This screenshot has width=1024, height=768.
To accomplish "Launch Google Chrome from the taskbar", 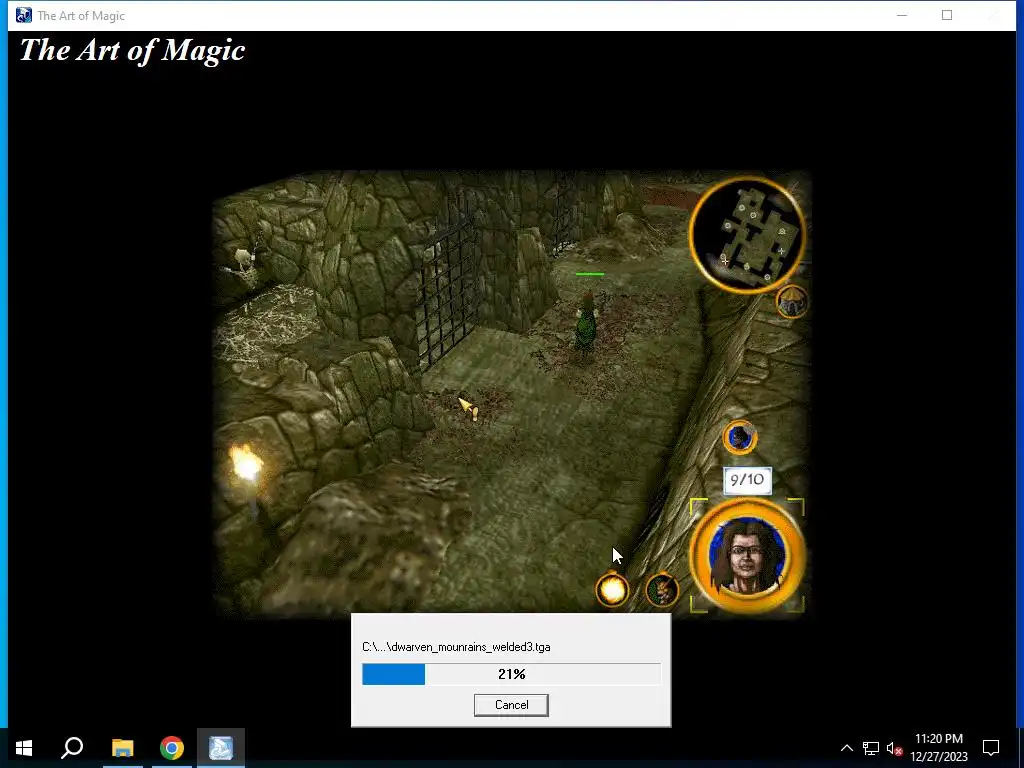I will 172,748.
